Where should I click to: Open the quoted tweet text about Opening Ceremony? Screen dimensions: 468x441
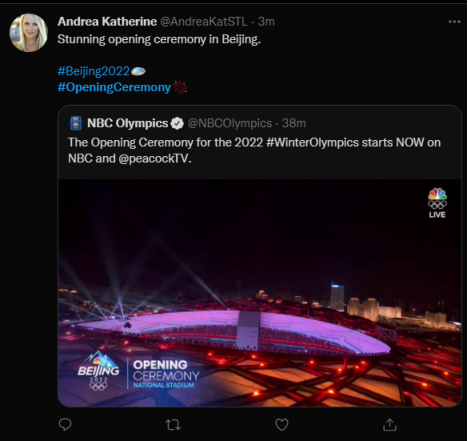254,150
